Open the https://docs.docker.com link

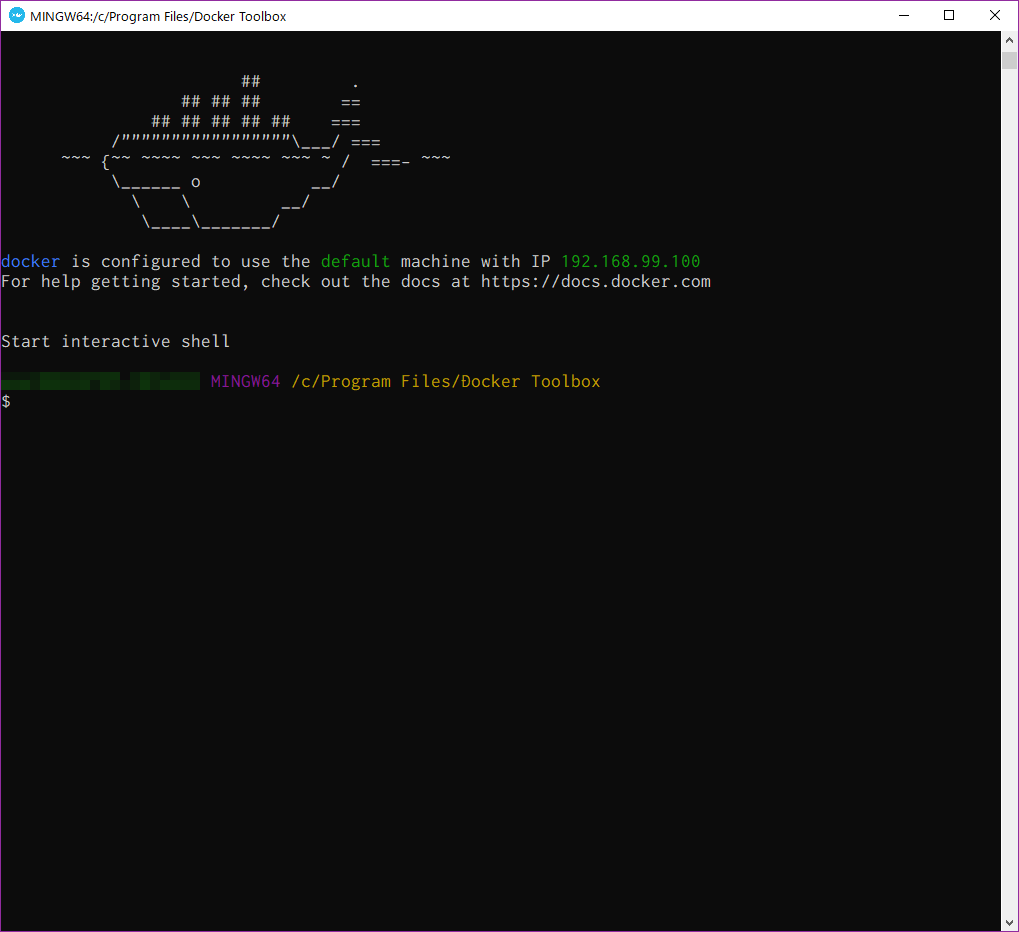pos(595,281)
